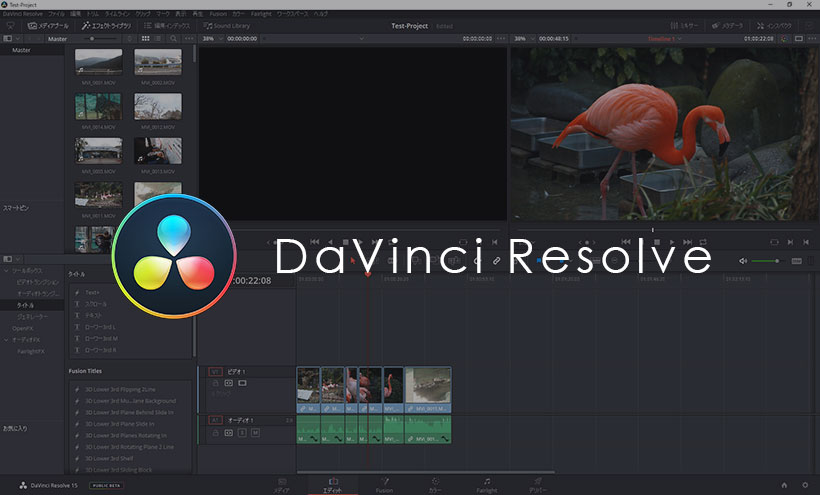The height and width of the screenshot is (495, 820).
Task: Mute the オーディオ1 track (M)
Action: [255, 433]
